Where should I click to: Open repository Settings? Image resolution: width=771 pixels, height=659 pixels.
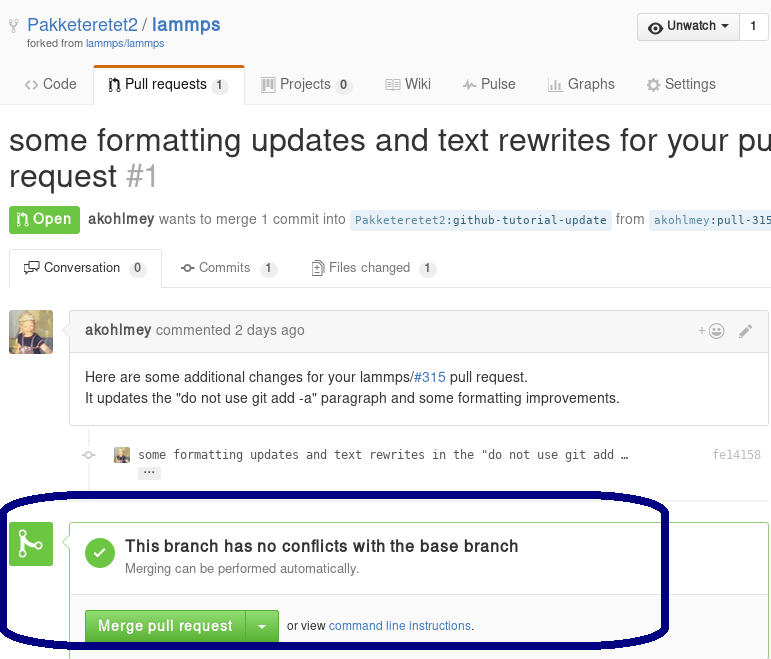pos(681,84)
